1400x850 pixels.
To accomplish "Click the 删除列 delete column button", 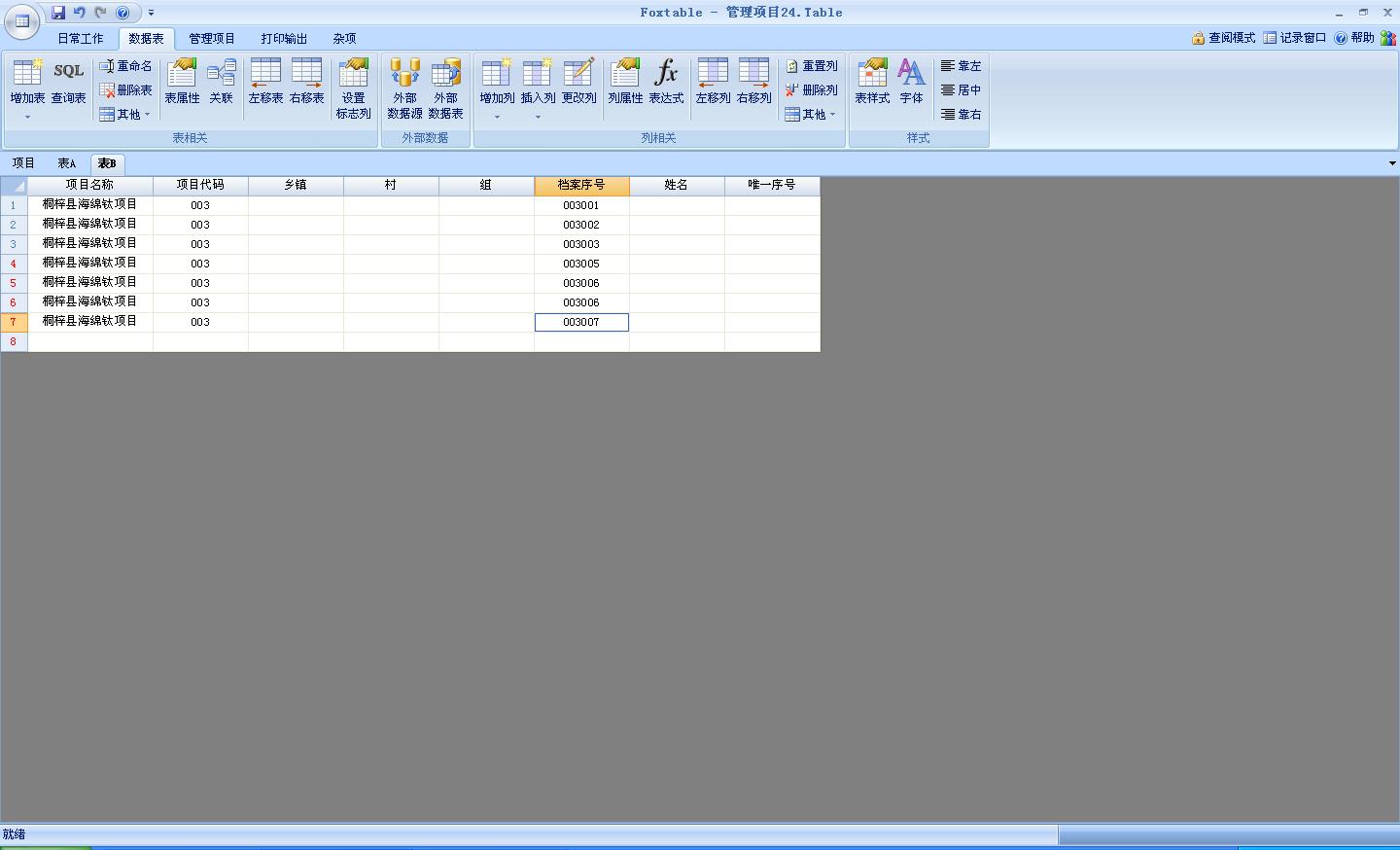I will (x=811, y=90).
